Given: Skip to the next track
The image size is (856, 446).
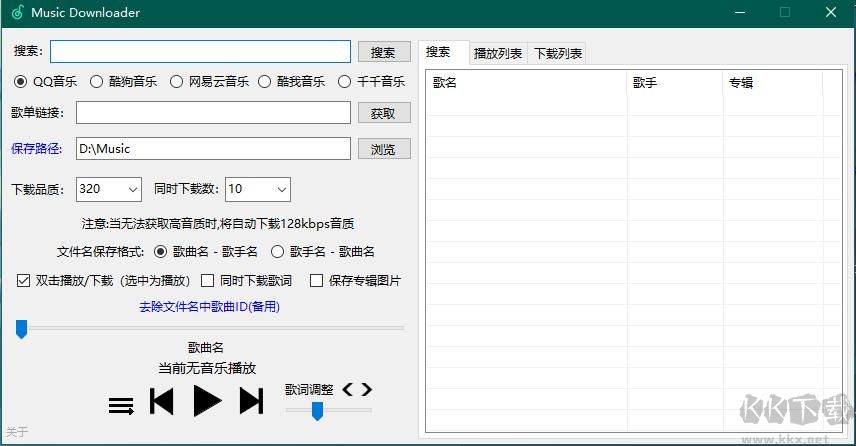Looking at the screenshot, I should 251,402.
